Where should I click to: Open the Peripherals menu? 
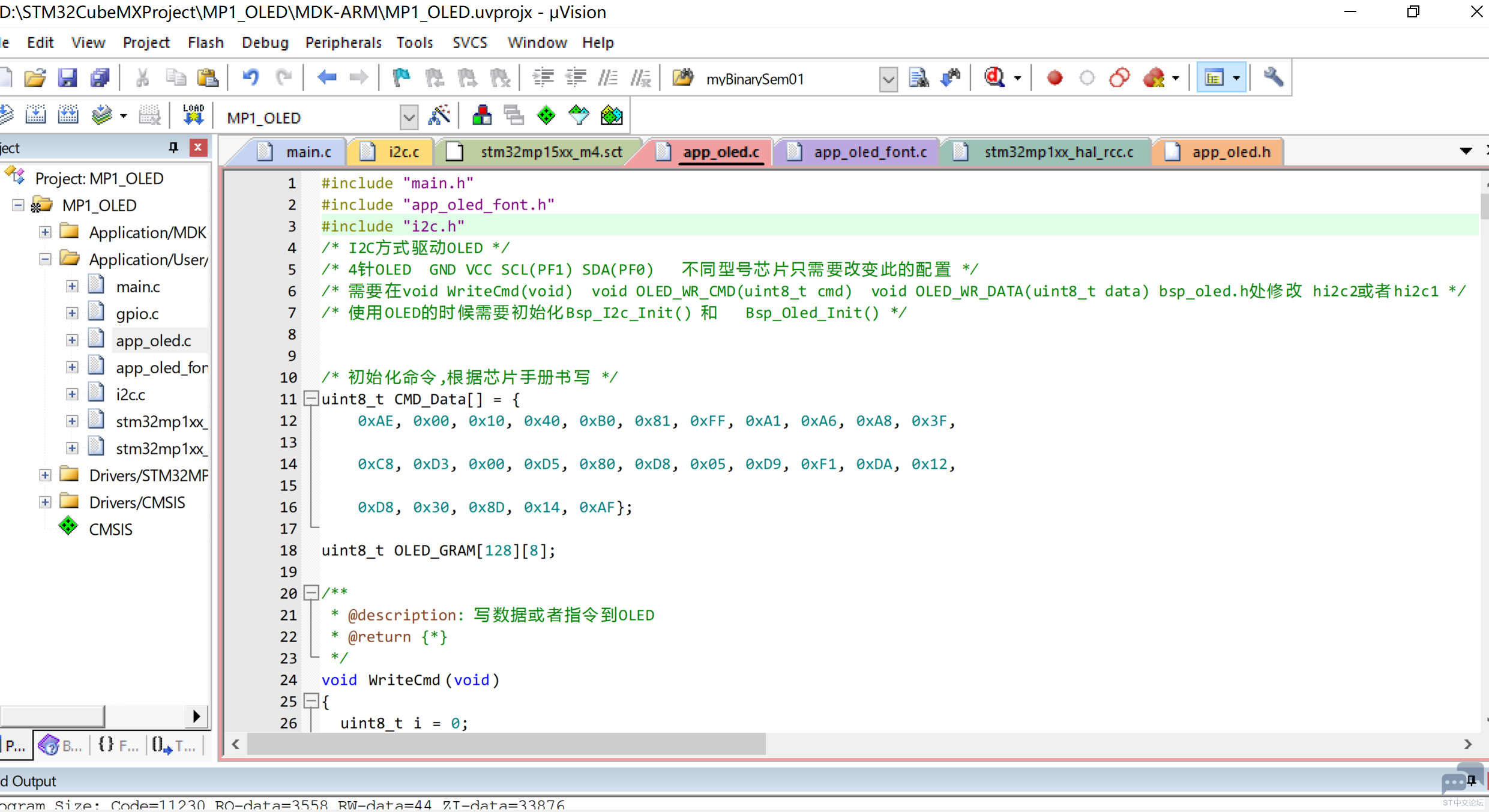tap(343, 43)
